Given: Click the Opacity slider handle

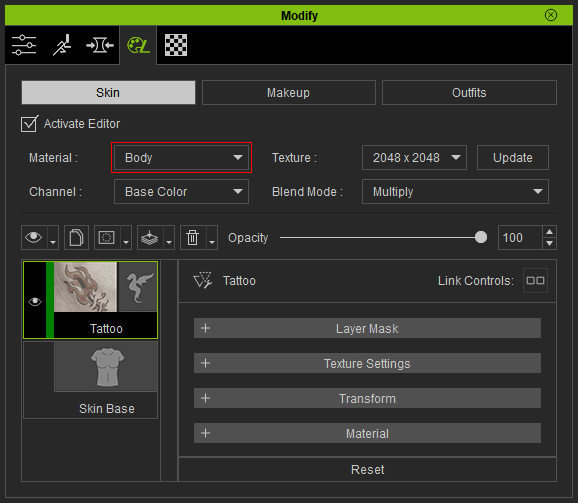Looking at the screenshot, I should click(x=481, y=237).
